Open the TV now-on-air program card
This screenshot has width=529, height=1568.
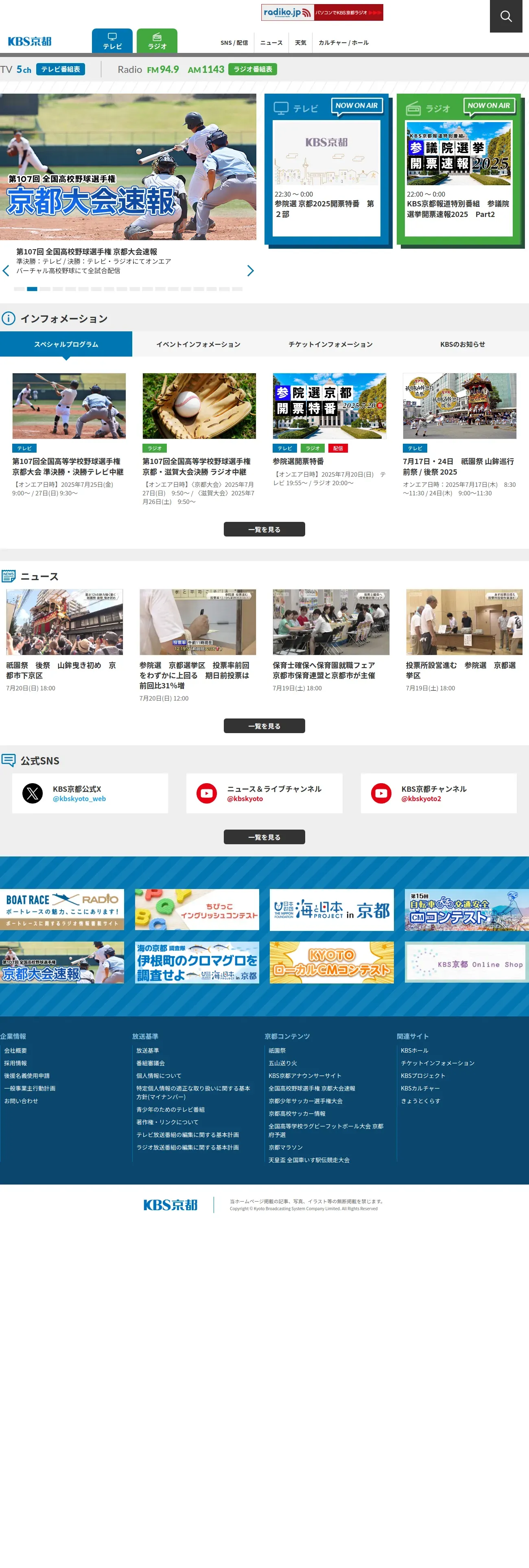point(326,178)
